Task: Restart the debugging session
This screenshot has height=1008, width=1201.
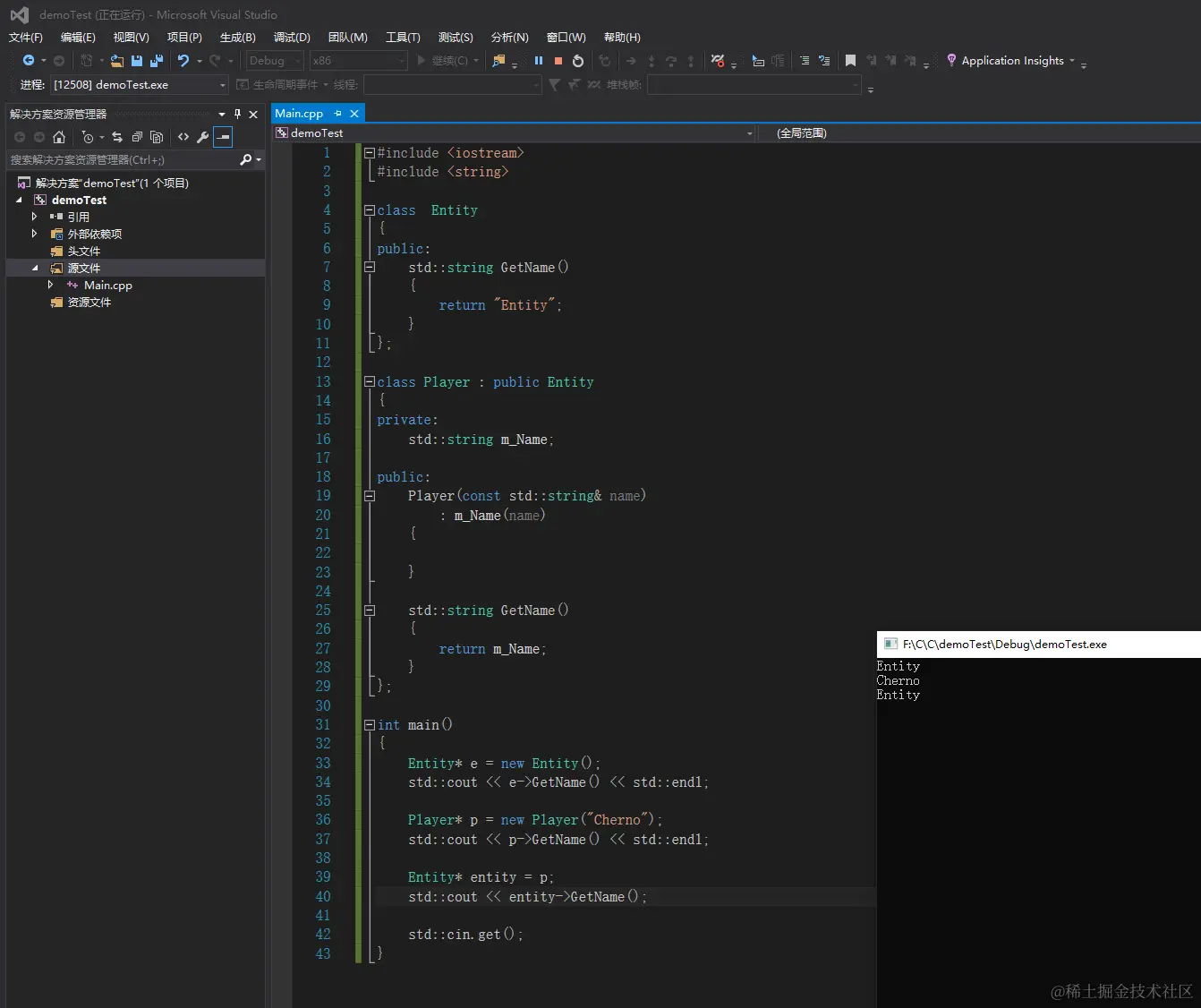Action: click(x=578, y=61)
